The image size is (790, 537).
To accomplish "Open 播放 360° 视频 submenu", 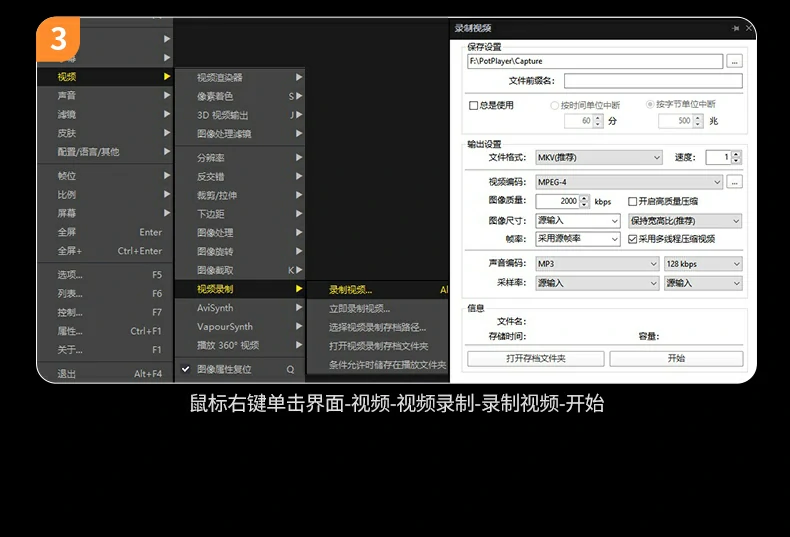I will coord(240,345).
